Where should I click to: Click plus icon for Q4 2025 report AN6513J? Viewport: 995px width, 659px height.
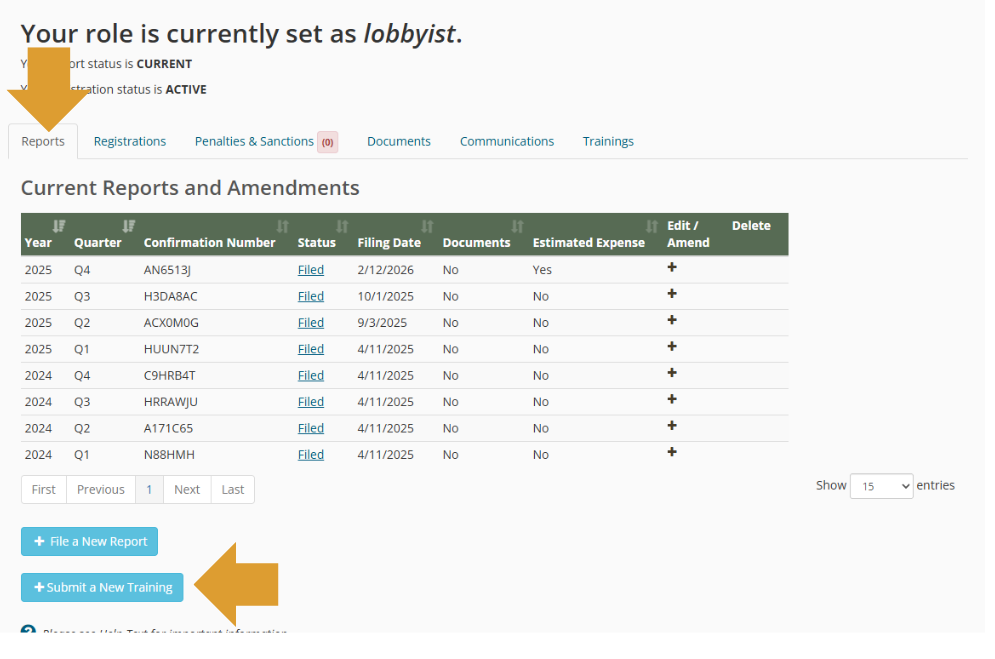tap(672, 268)
